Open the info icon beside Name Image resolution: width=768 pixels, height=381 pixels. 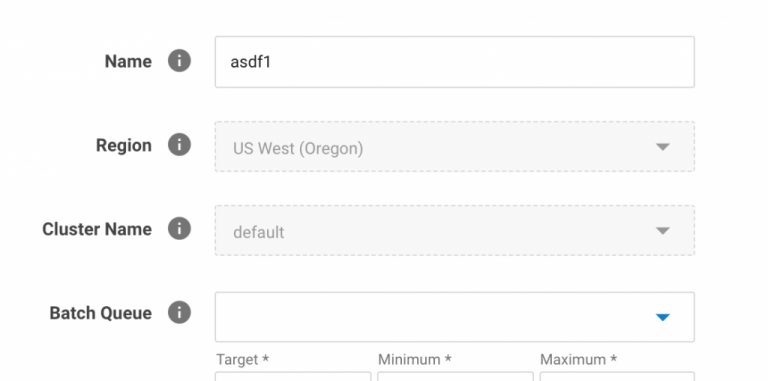(179, 61)
